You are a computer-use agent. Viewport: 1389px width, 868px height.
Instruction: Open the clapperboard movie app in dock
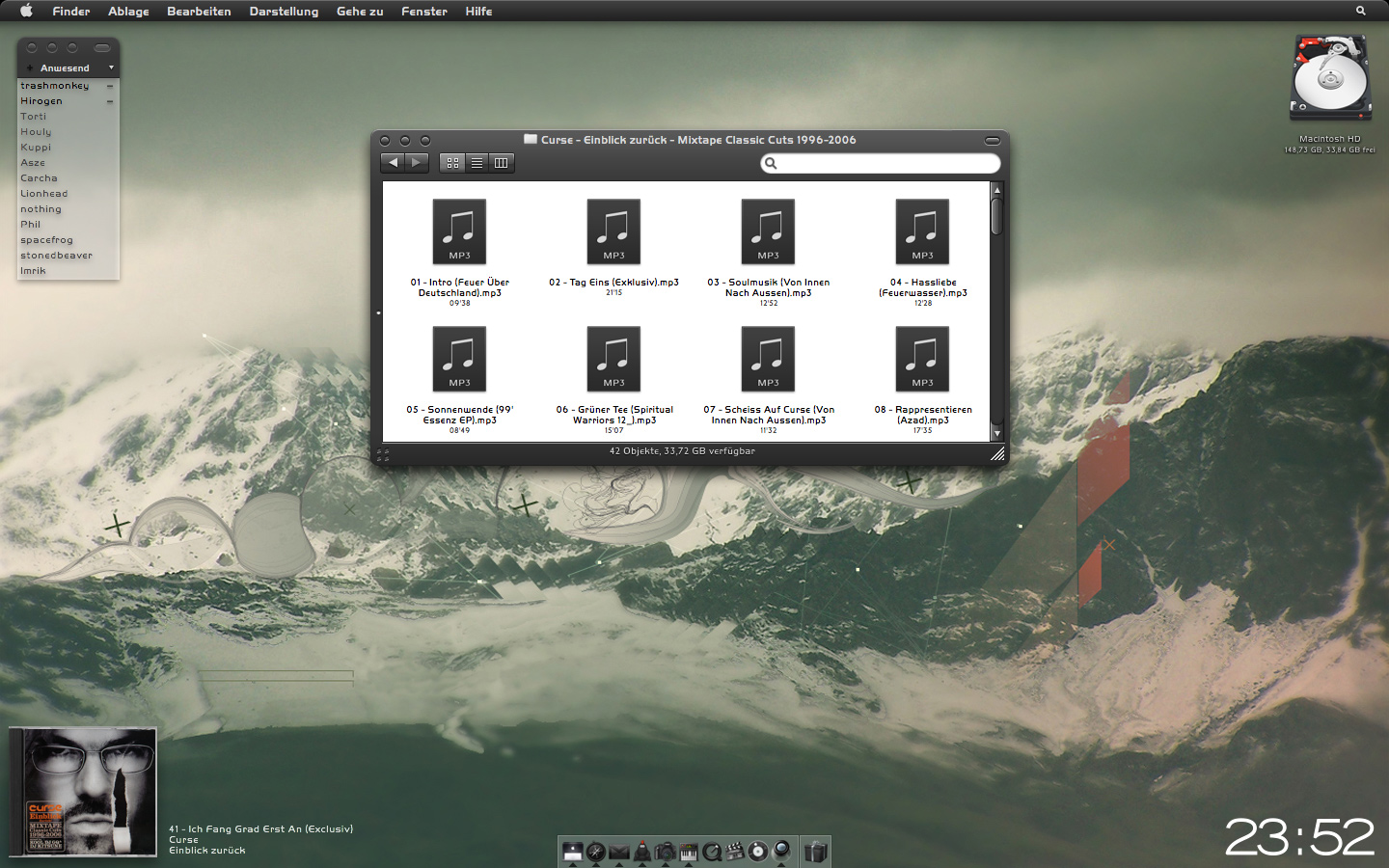735,852
